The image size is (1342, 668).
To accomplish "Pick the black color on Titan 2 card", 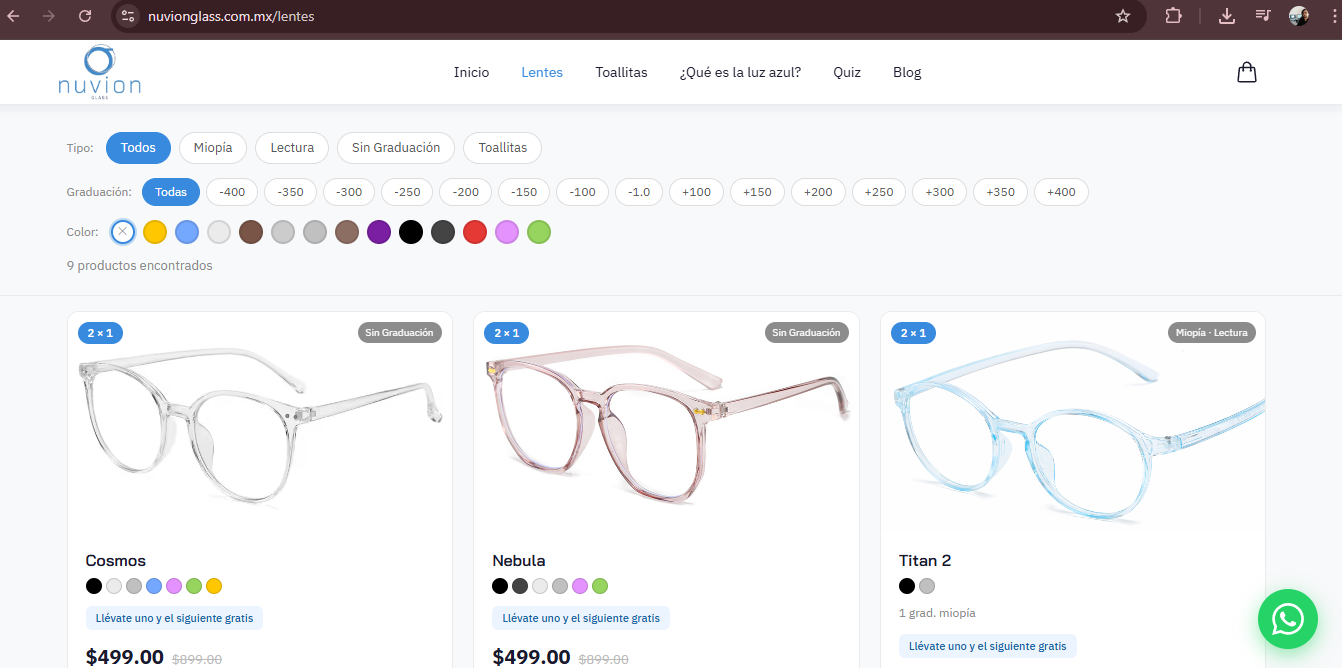I will point(907,586).
